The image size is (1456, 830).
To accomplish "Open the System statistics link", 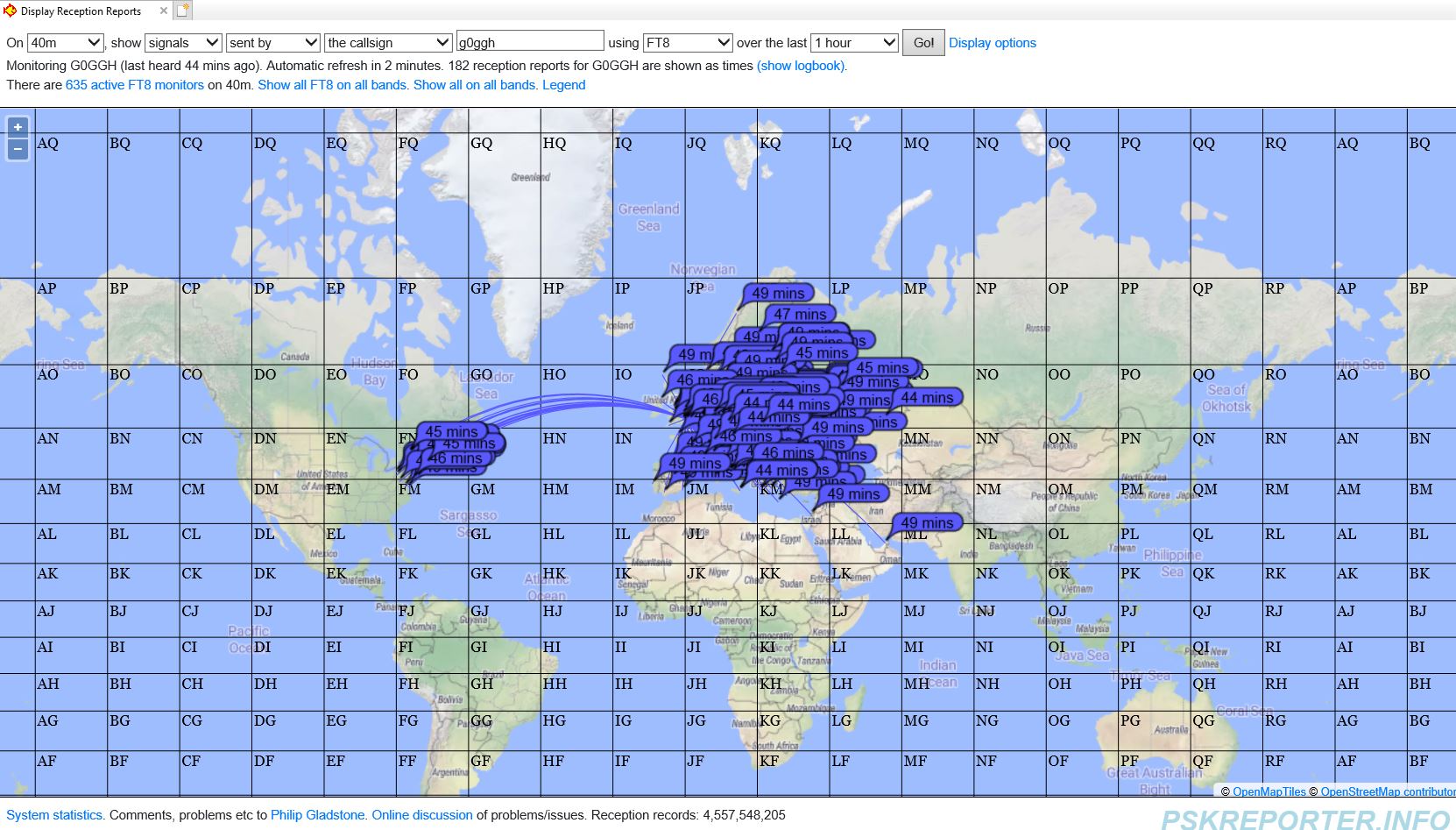I will (54, 815).
